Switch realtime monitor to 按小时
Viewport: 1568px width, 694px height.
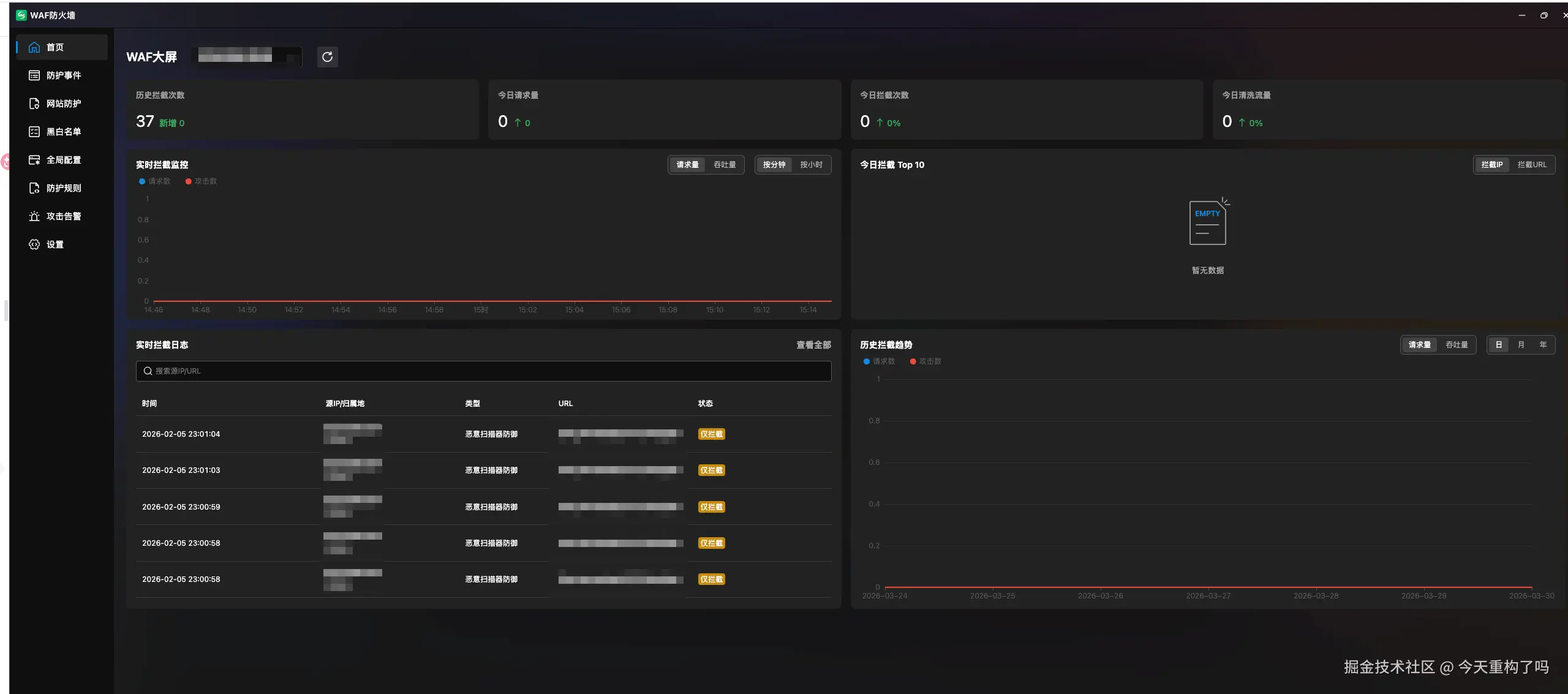pyautogui.click(x=811, y=165)
